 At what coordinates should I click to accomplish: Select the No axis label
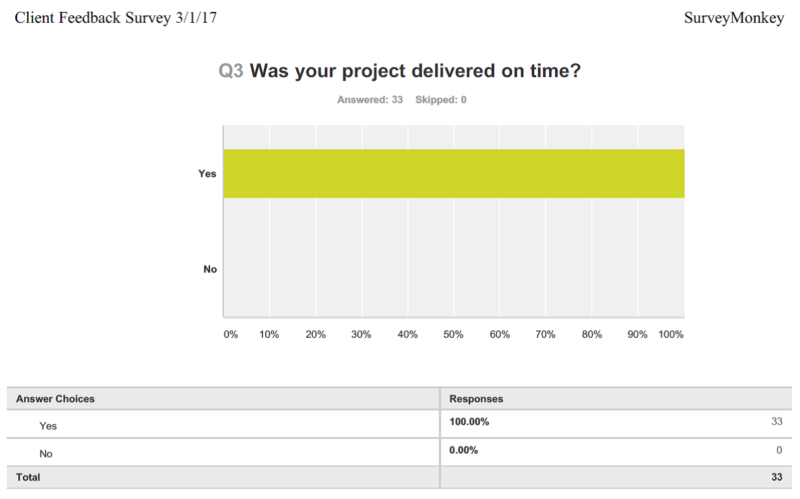(210, 269)
